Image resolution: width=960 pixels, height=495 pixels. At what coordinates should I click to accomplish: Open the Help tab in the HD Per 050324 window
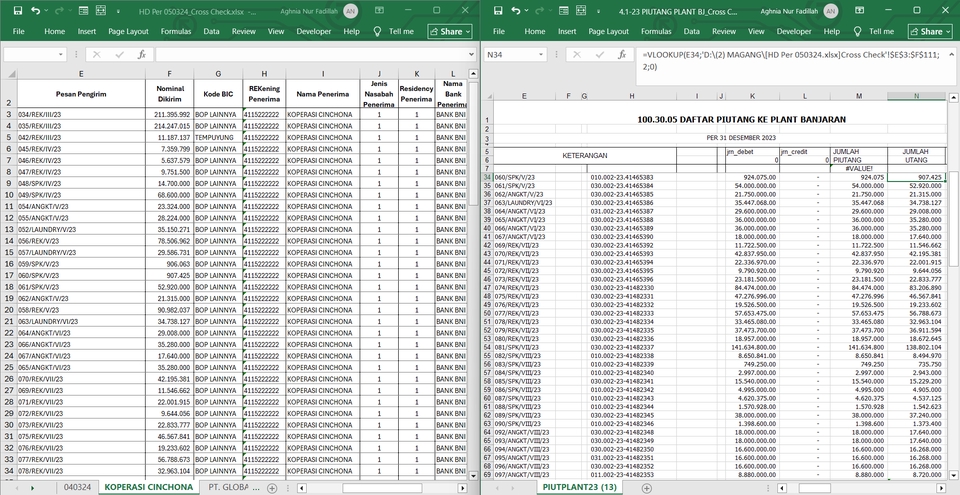(x=351, y=31)
